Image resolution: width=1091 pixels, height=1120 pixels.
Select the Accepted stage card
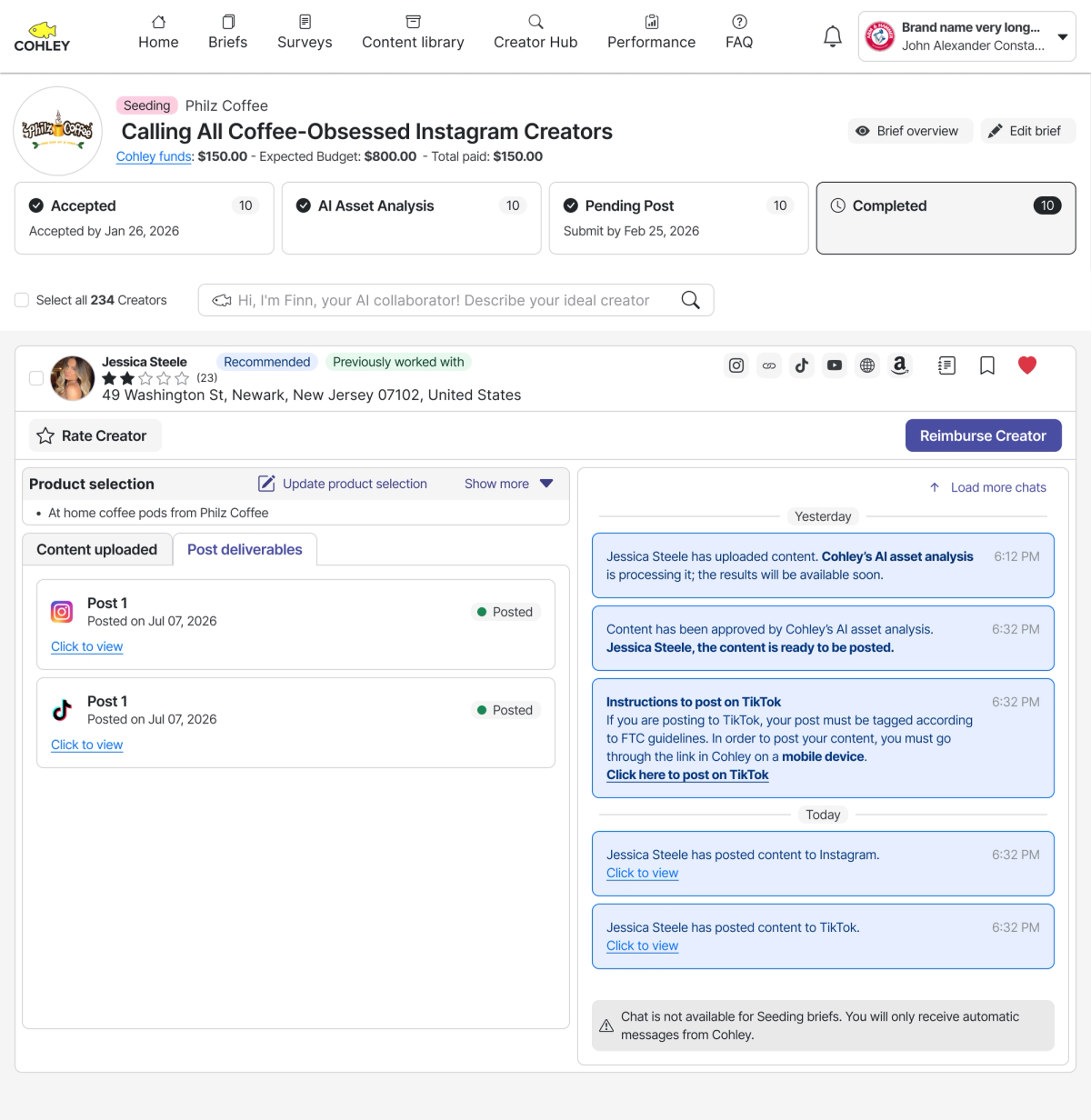coord(145,218)
